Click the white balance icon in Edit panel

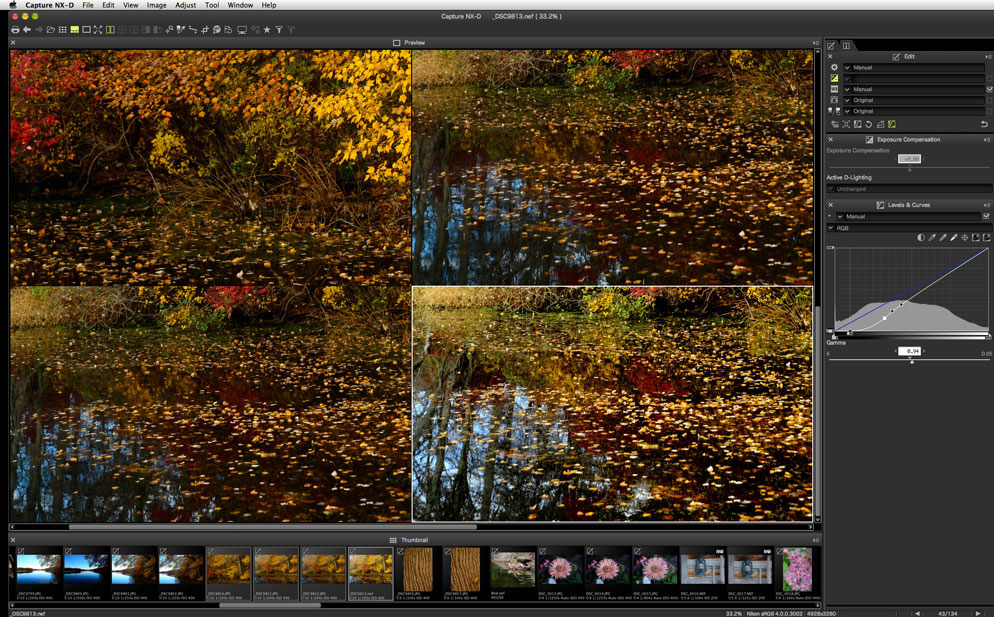point(834,89)
